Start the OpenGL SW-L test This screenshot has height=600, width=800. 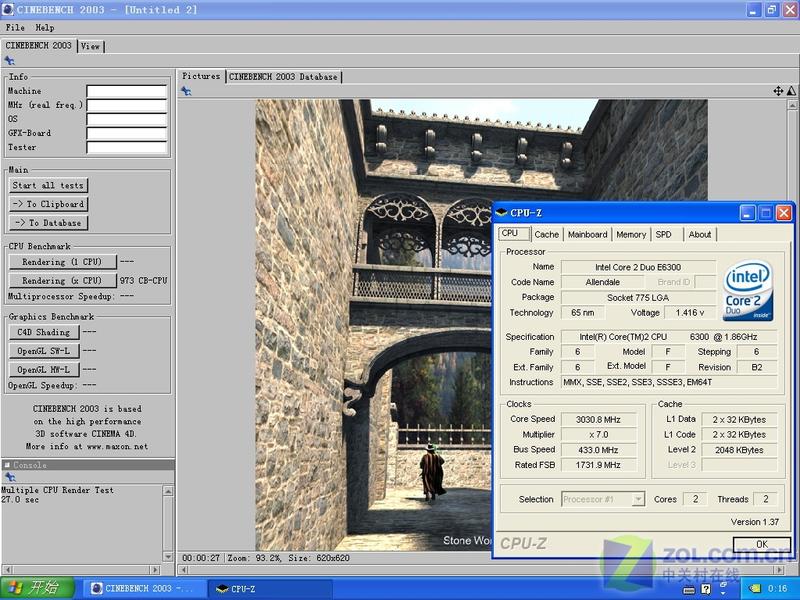[x=44, y=351]
